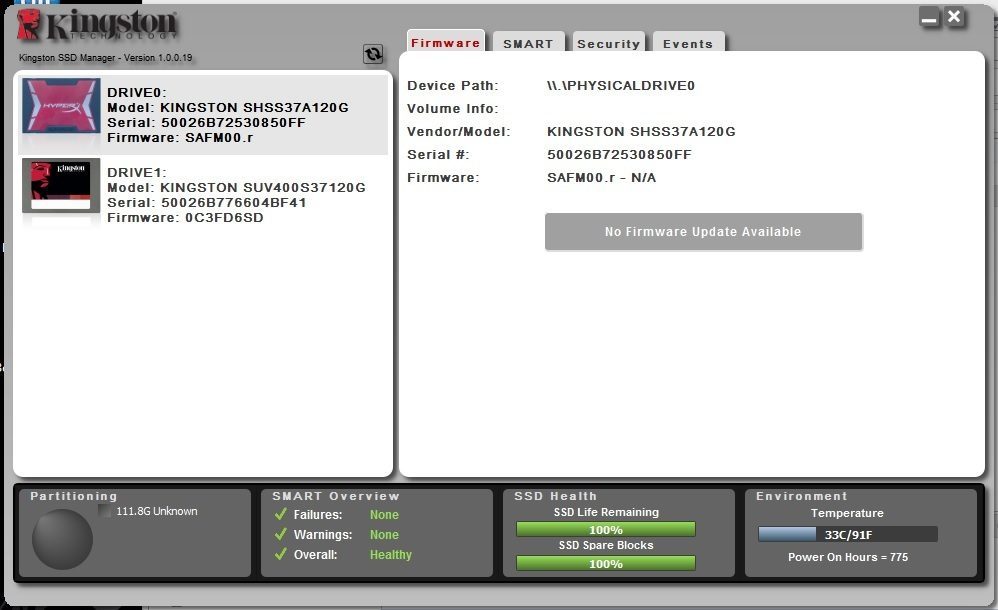This screenshot has height=610, width=998.
Task: Open the Events tab
Action: [x=688, y=43]
